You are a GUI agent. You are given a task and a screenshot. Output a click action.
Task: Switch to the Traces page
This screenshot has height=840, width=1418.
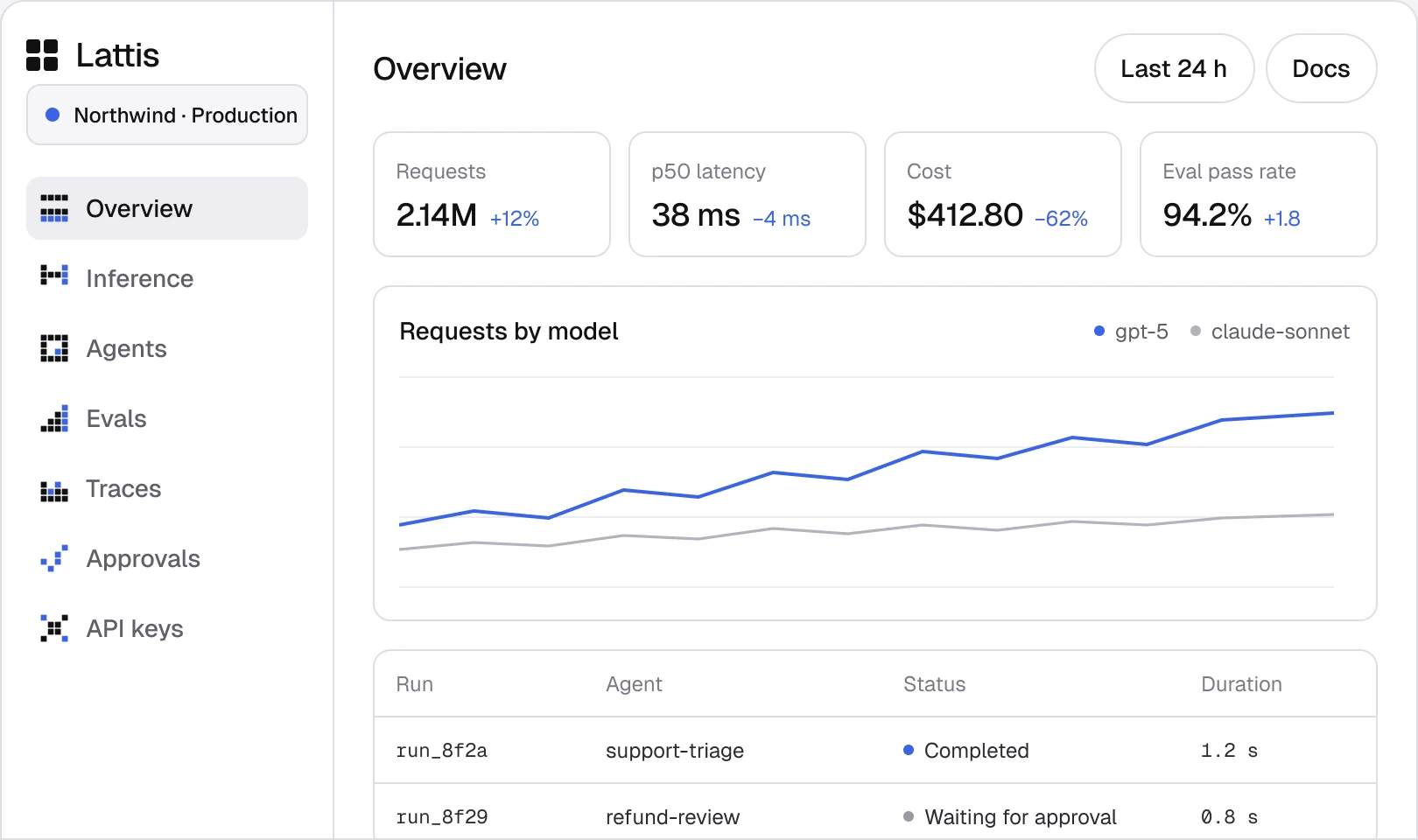(x=167, y=488)
